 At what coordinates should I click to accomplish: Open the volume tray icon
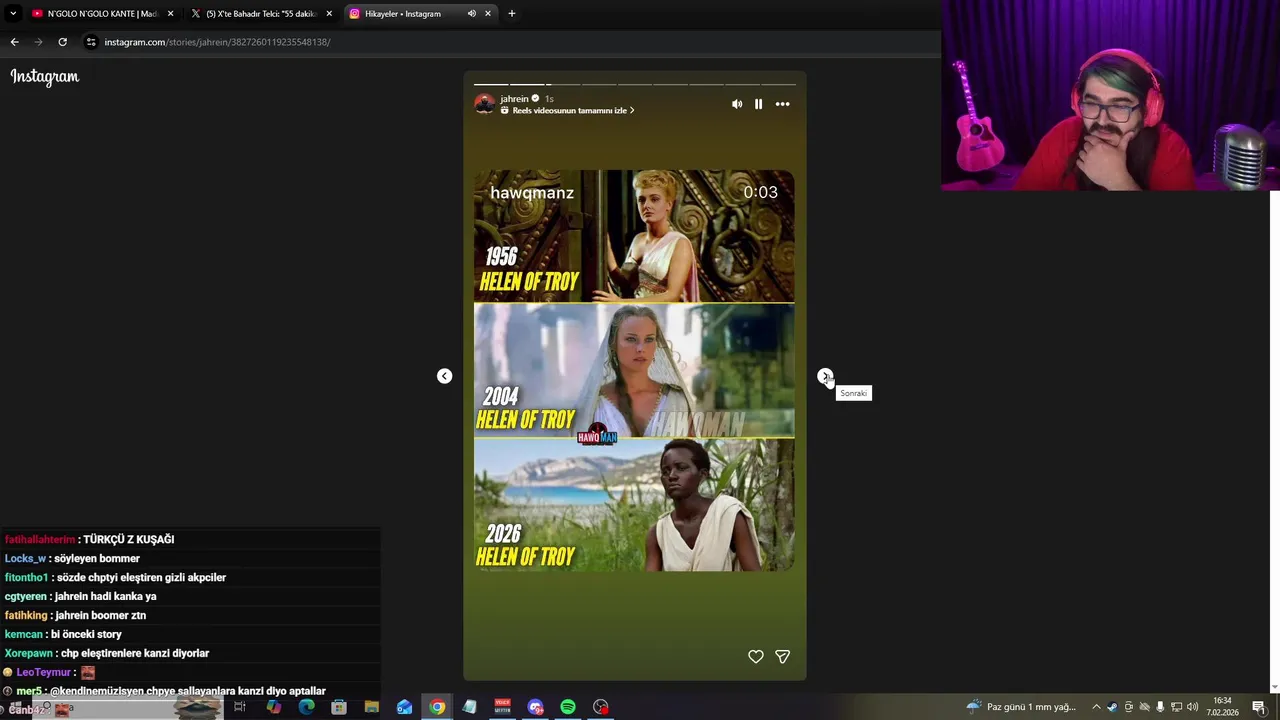[1192, 707]
